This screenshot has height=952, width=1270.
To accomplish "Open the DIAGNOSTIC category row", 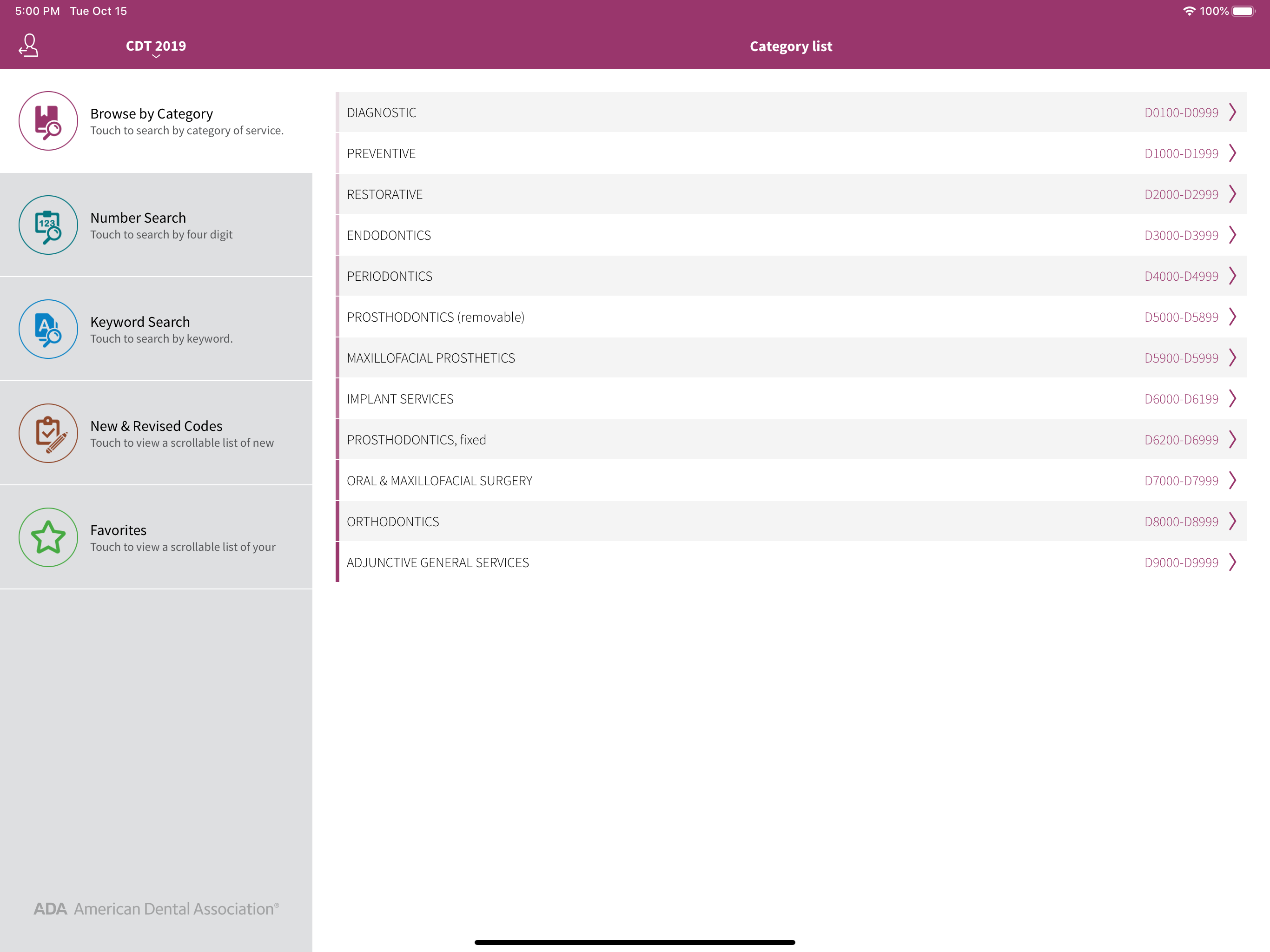I will [791, 112].
